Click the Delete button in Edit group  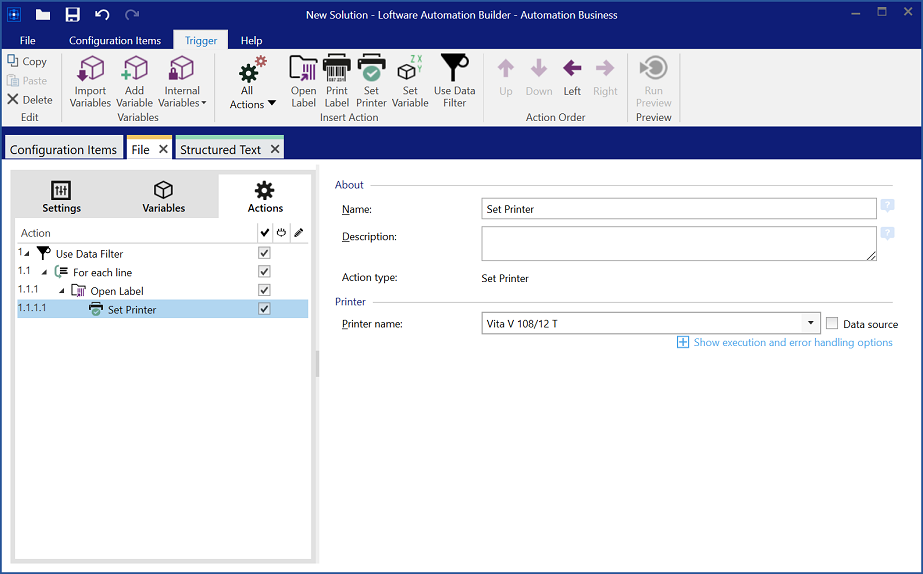tap(30, 100)
